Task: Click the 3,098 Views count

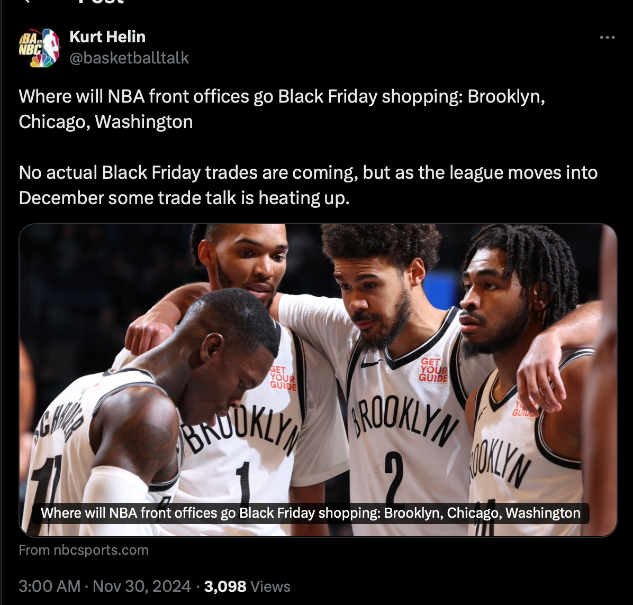Action: click(x=247, y=586)
